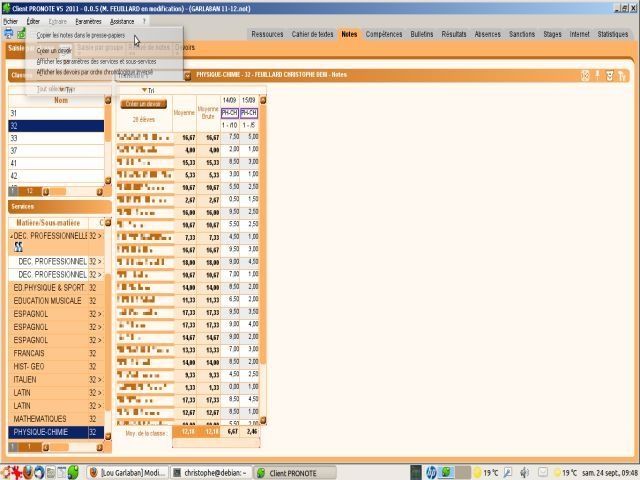Click the second PH-CH homework header dated 15/09
Viewport: 640px width, 480px height.
coord(249,113)
